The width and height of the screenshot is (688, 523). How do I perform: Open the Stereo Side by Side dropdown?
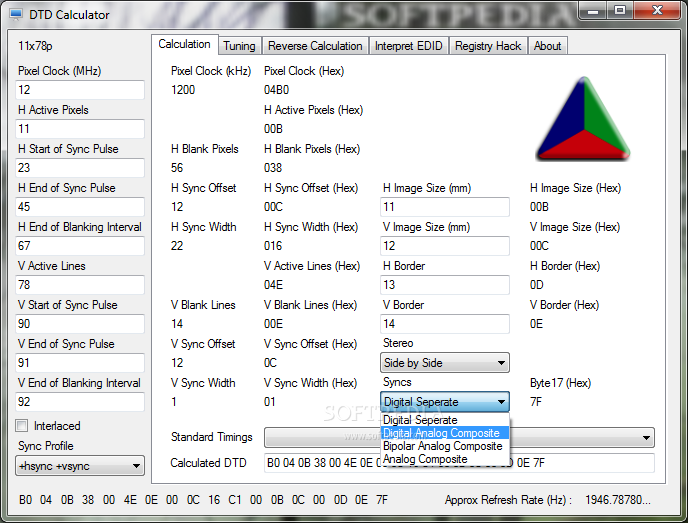click(x=445, y=363)
